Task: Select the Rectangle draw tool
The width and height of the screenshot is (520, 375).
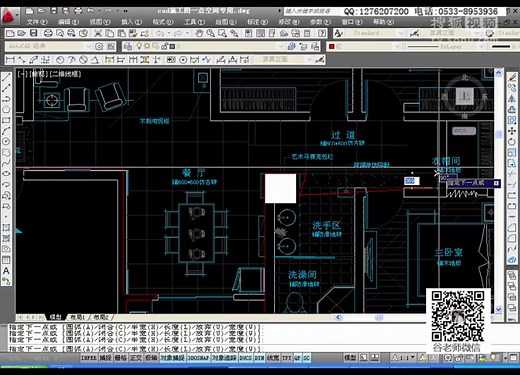Action: pos(6,120)
